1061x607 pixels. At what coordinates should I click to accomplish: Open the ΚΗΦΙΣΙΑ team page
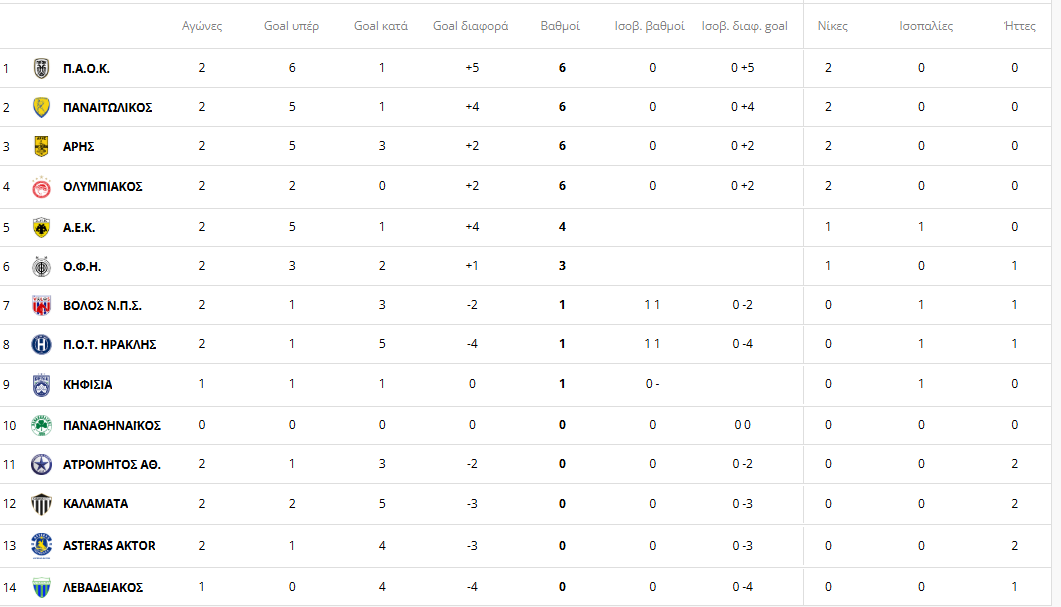tap(88, 384)
